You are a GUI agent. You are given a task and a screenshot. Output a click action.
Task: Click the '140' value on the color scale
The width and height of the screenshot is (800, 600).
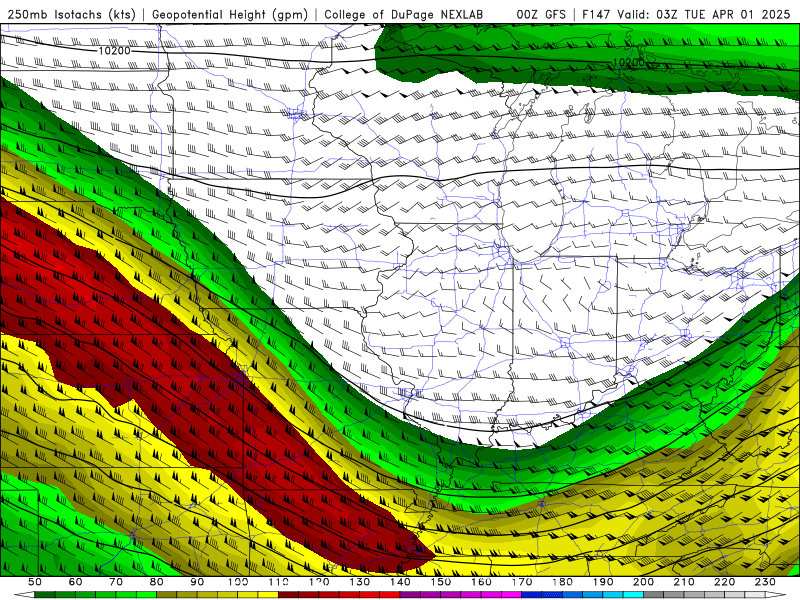[400, 582]
